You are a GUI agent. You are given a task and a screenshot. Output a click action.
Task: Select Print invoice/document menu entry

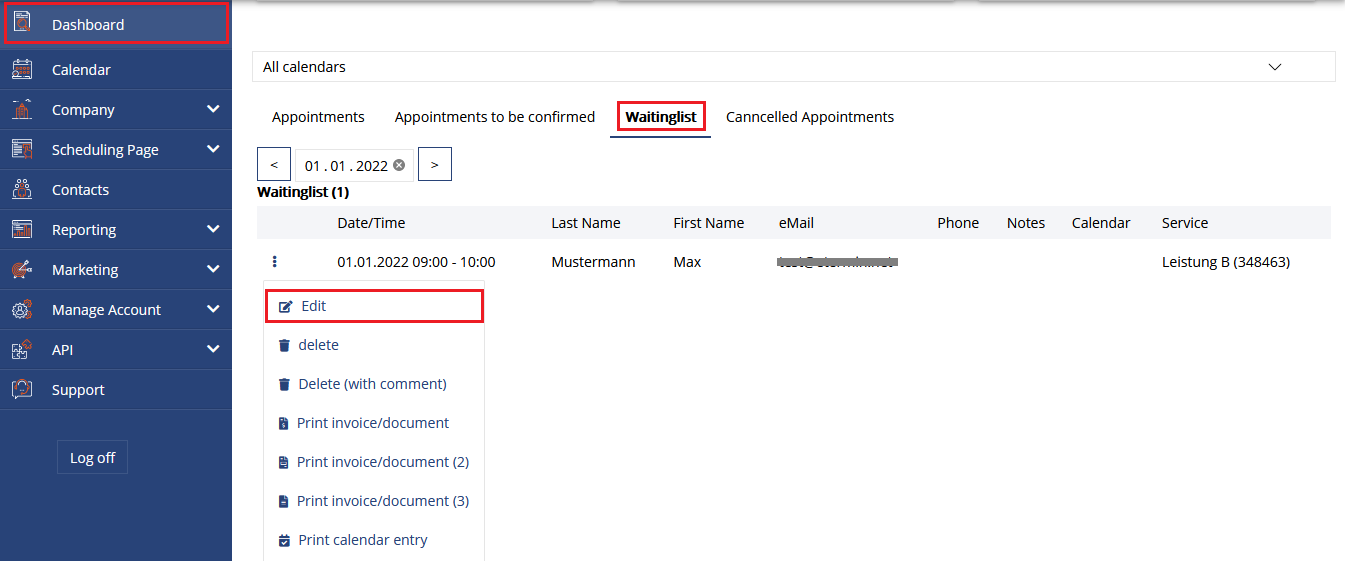click(x=374, y=423)
